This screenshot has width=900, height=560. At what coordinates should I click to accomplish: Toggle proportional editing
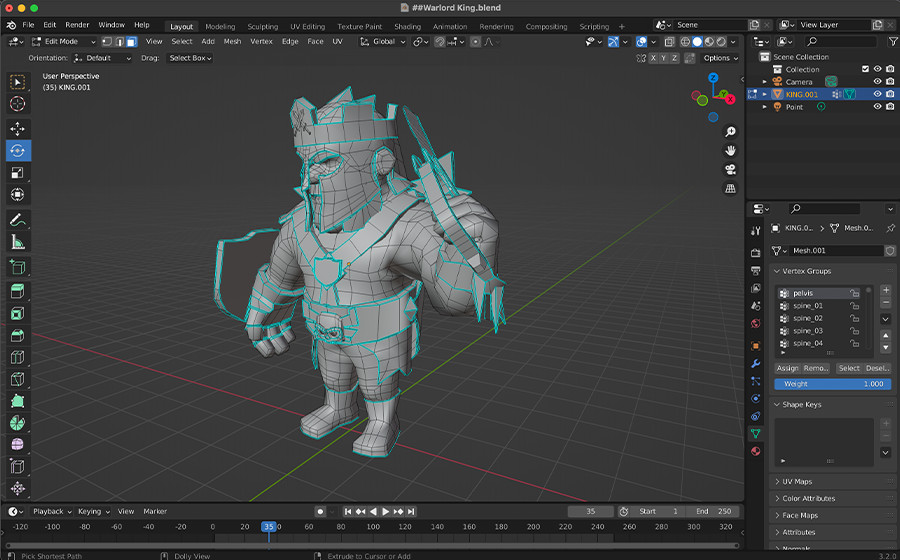[x=475, y=41]
